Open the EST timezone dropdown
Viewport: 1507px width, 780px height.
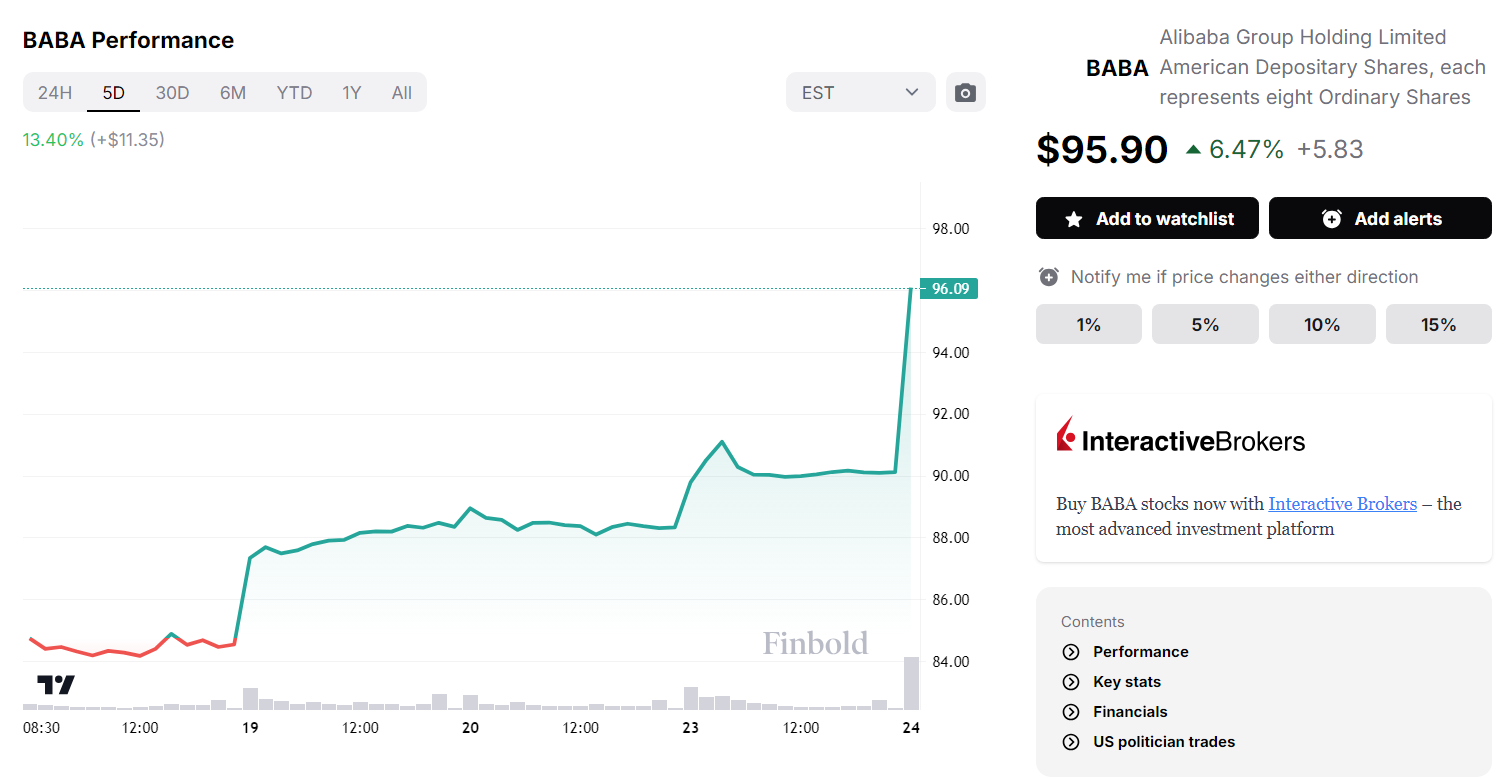click(861, 92)
